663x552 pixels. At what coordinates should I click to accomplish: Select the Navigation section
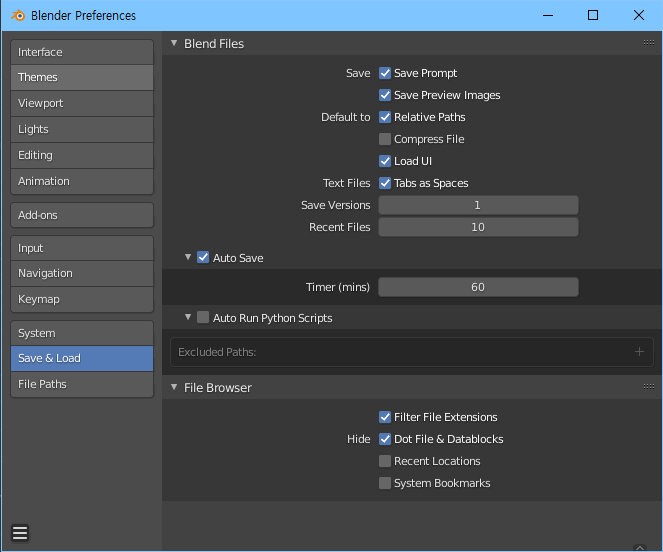click(x=82, y=274)
